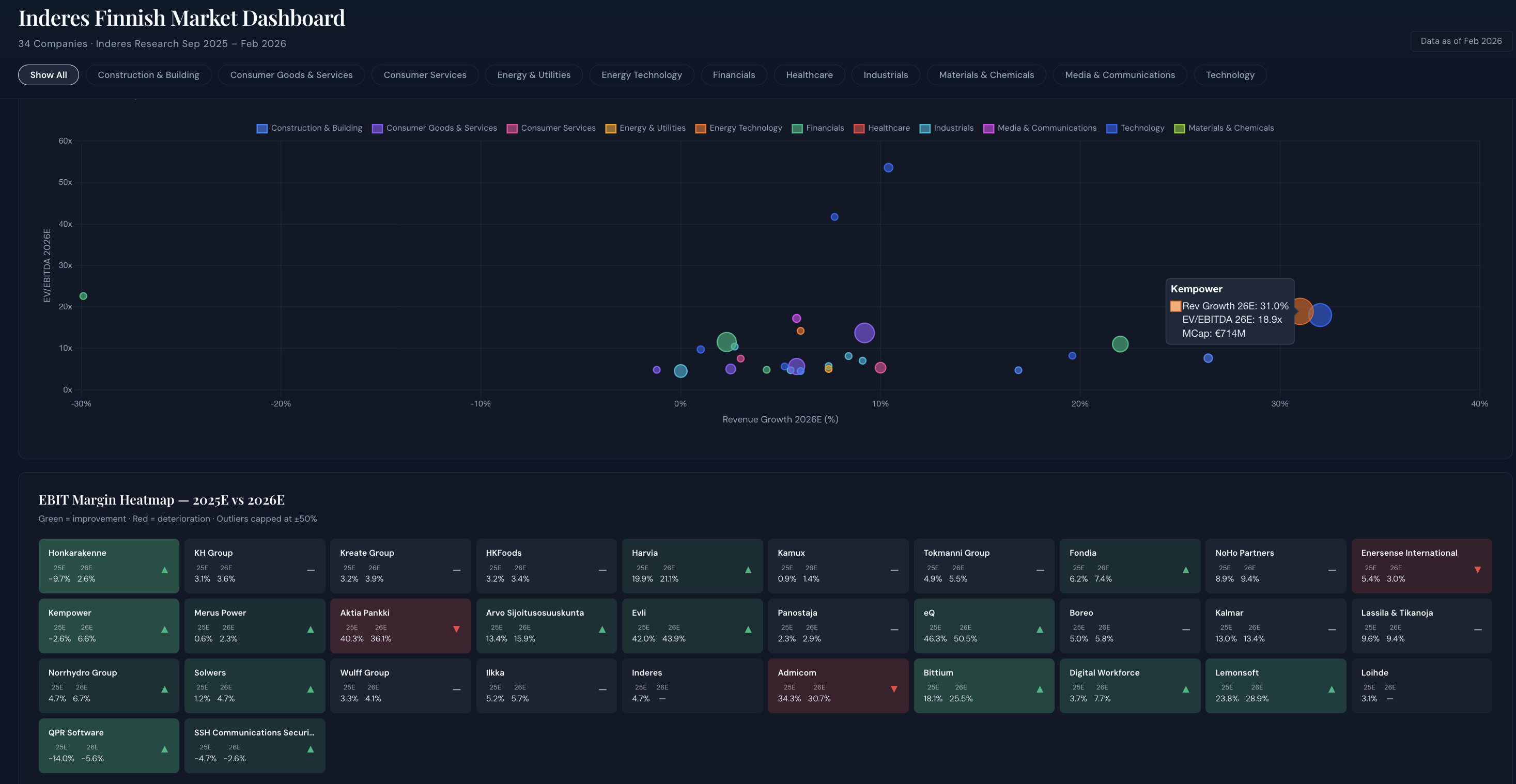Click the up arrow on Bittium card

tap(1039, 689)
